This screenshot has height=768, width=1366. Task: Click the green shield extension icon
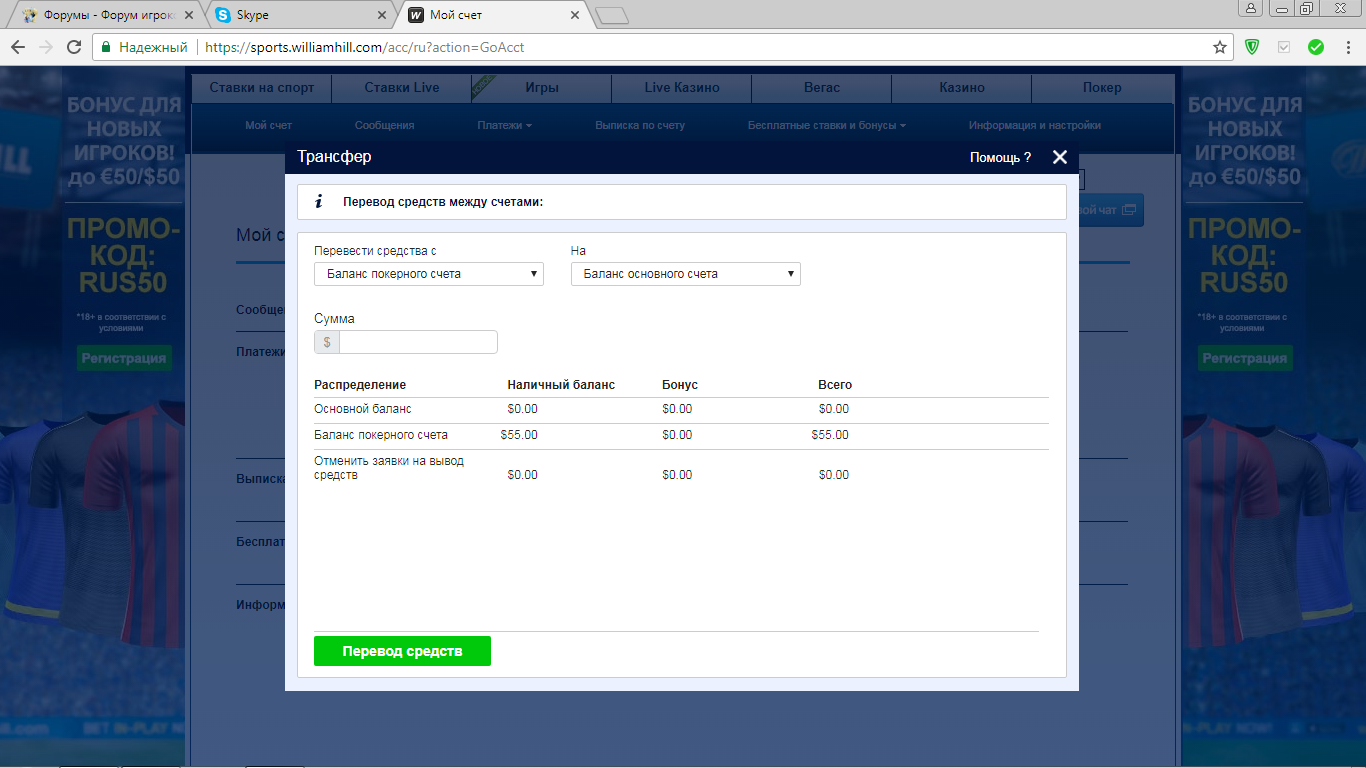1252,47
